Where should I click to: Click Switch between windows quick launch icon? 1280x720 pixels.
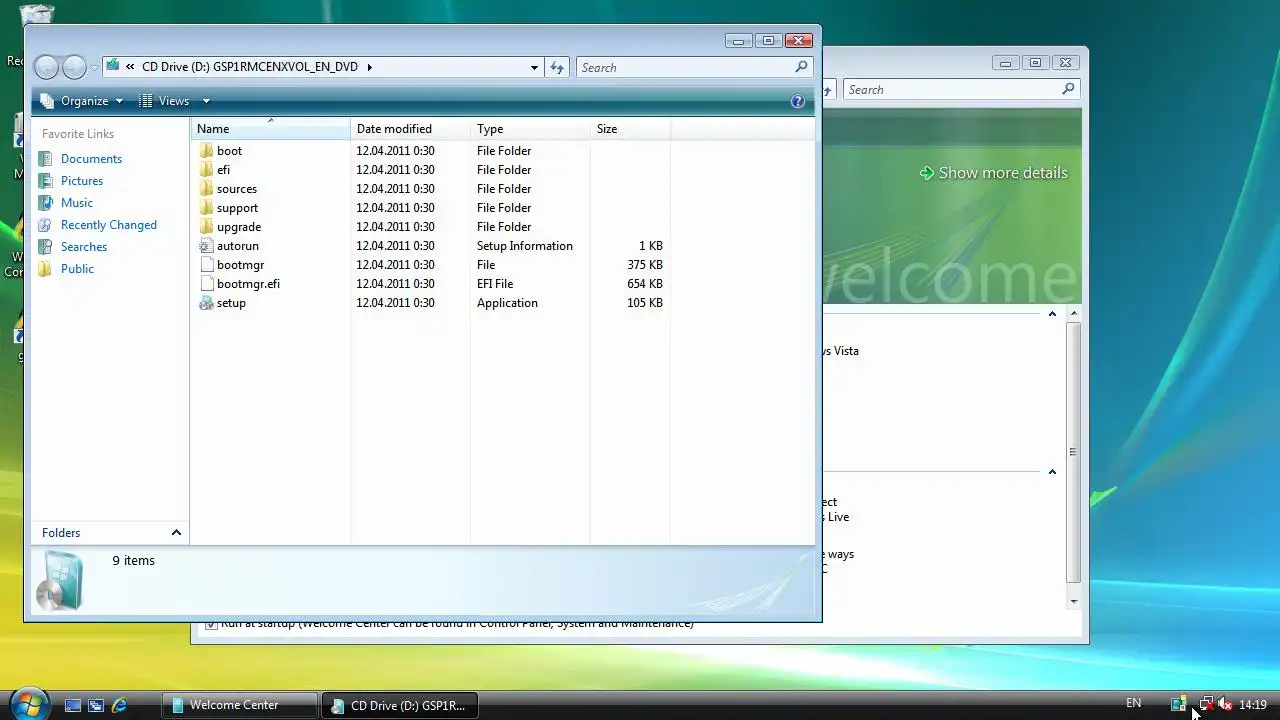96,705
